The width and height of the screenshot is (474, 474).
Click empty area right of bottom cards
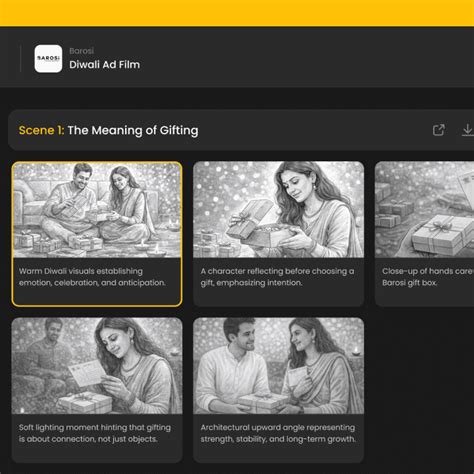point(420,390)
